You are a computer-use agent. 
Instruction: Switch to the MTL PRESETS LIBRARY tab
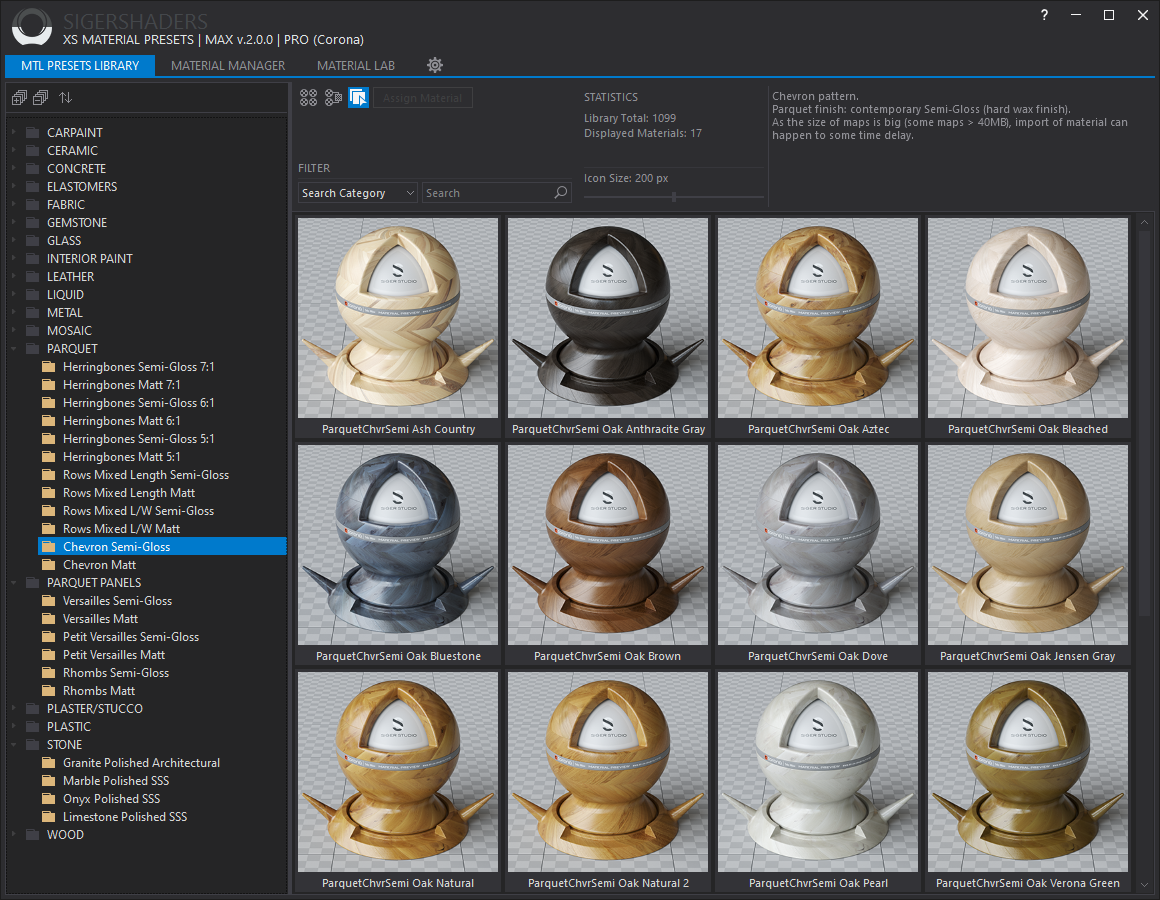point(80,66)
